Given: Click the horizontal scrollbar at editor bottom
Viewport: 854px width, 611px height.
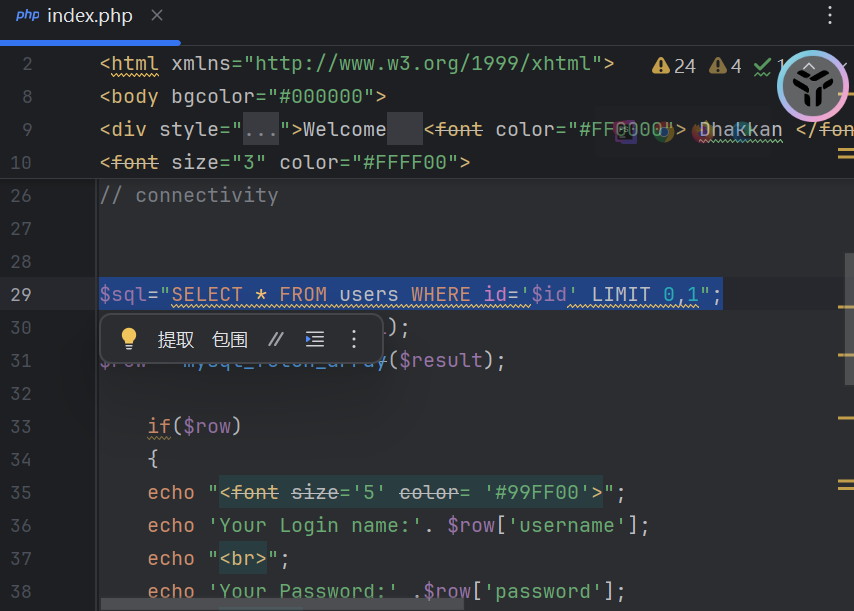Looking at the screenshot, I should 282,604.
